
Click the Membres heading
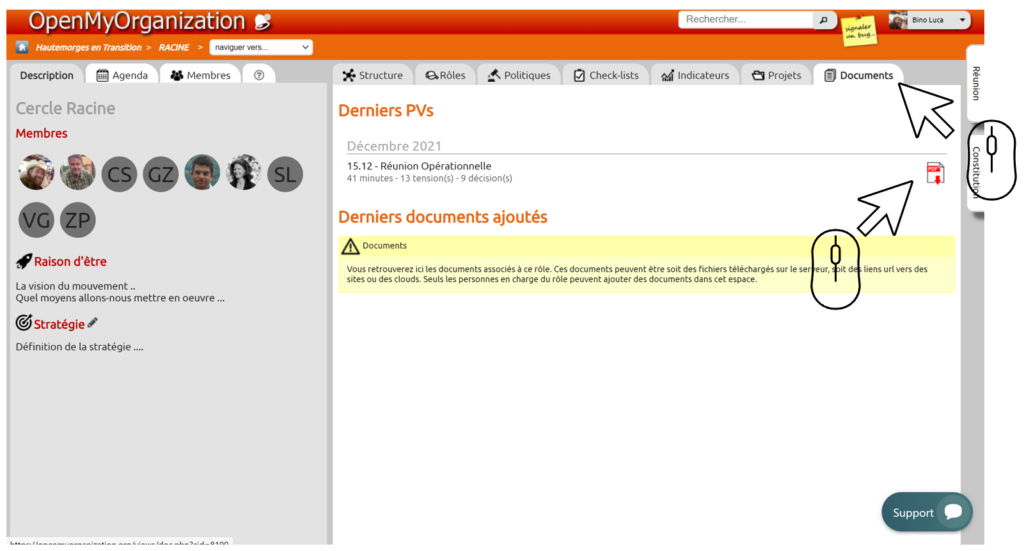[41, 133]
